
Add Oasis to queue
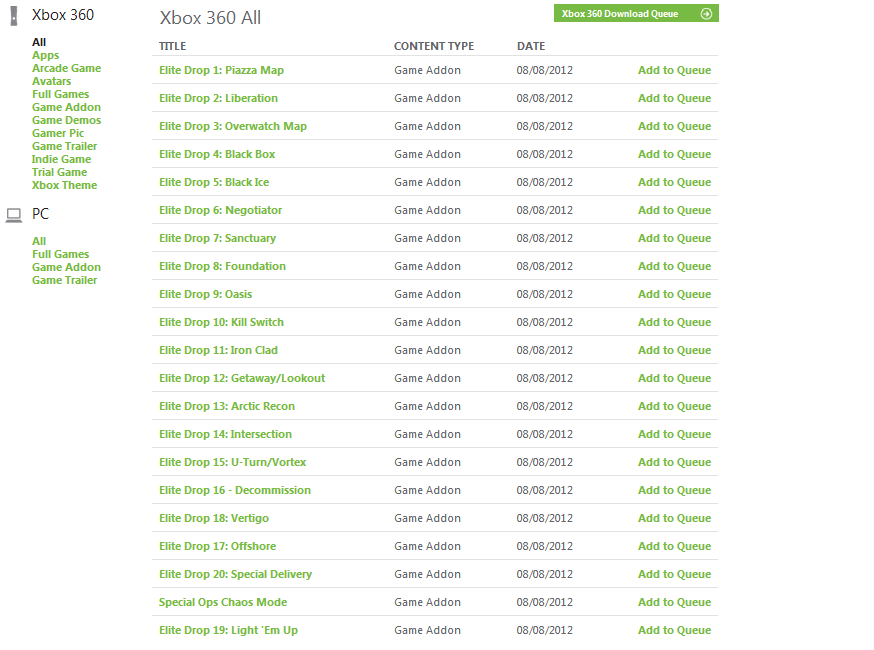[x=674, y=294]
